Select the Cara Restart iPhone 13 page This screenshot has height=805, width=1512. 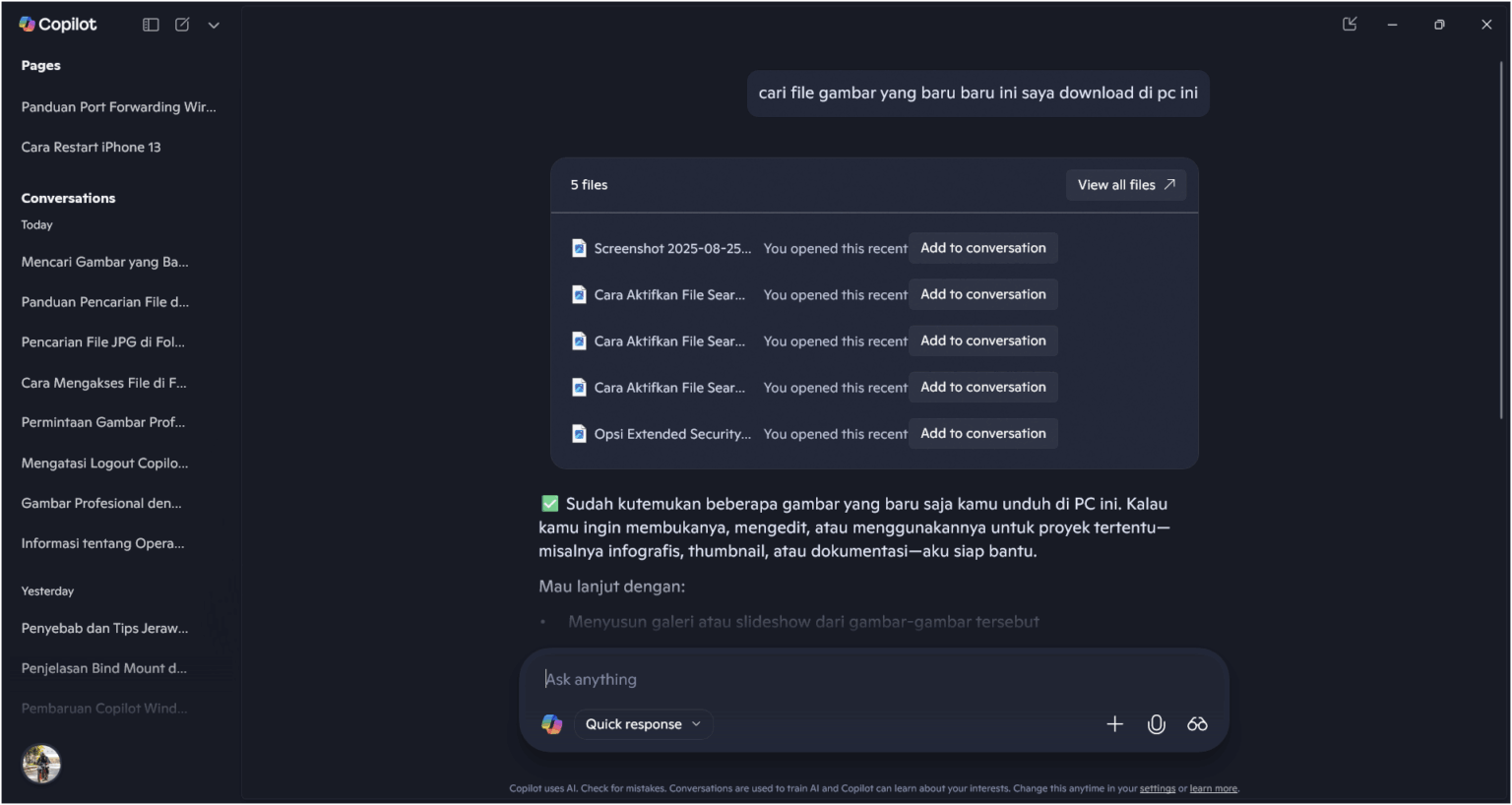click(x=91, y=147)
